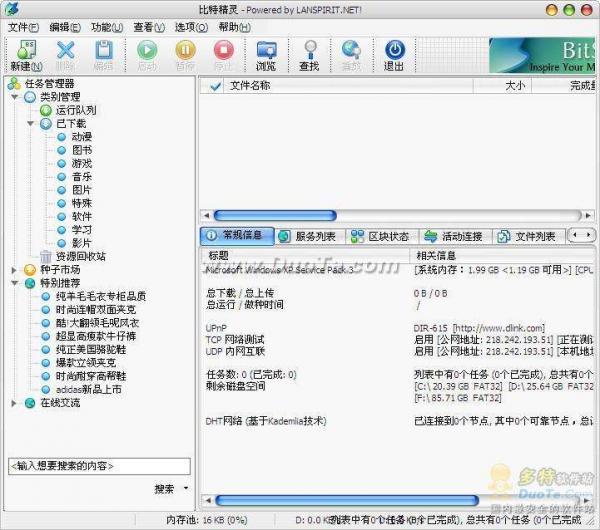Image resolution: width=600 pixels, height=530 pixels.
Task: Select the 游戏 category
Action: coord(82,164)
